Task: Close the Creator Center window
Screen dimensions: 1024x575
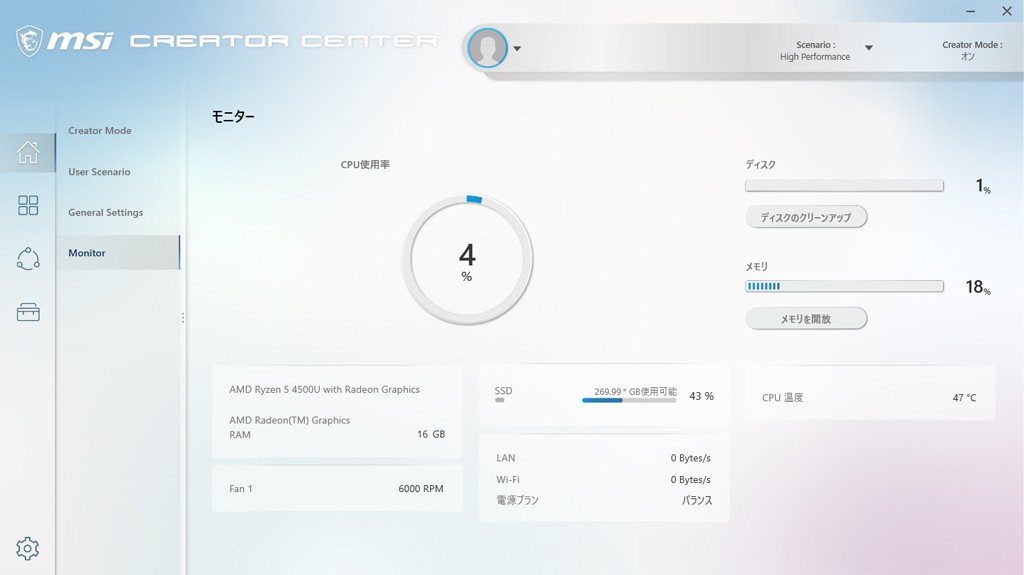Action: [1006, 11]
